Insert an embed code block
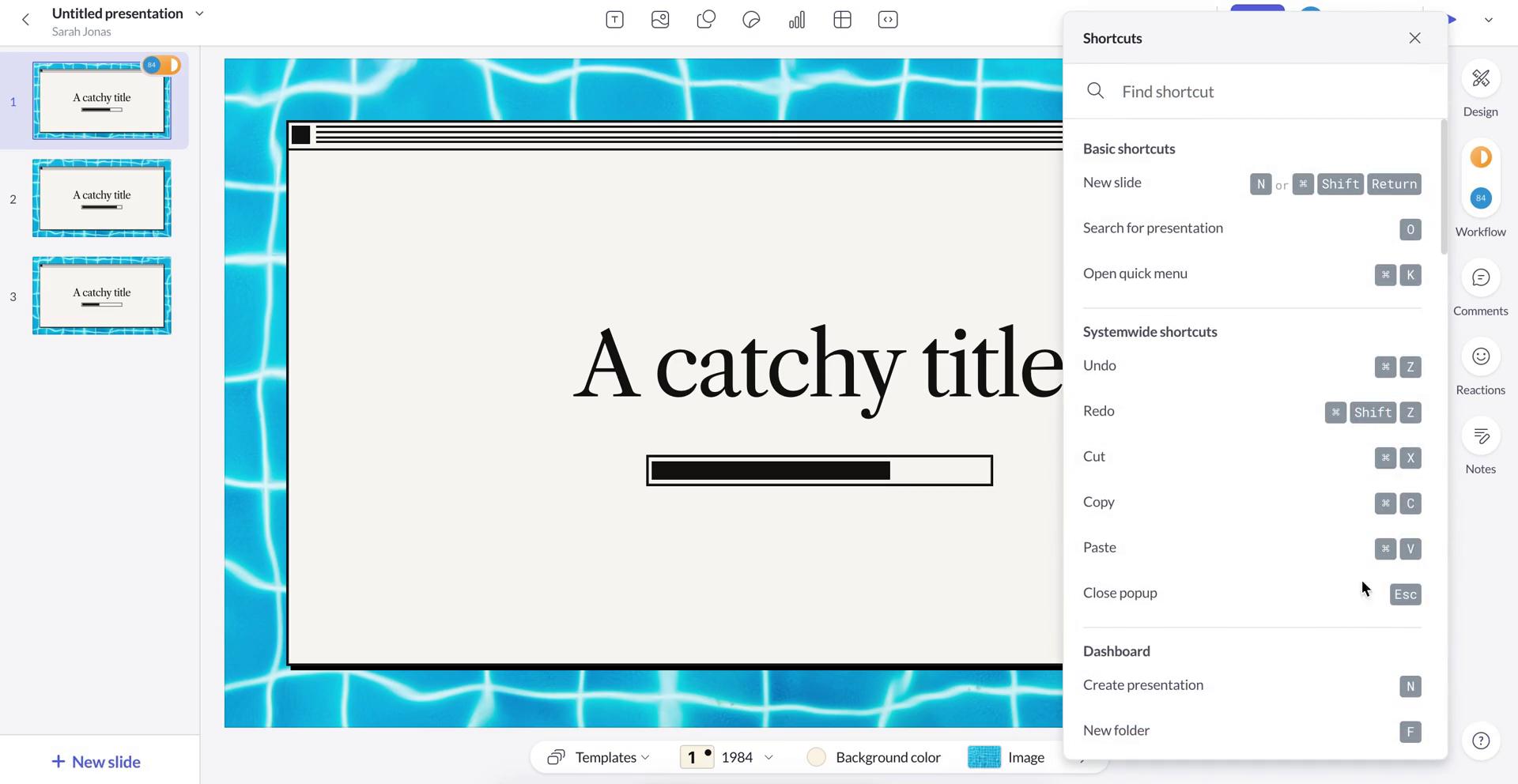The width and height of the screenshot is (1518, 784). pyautogui.click(x=888, y=20)
